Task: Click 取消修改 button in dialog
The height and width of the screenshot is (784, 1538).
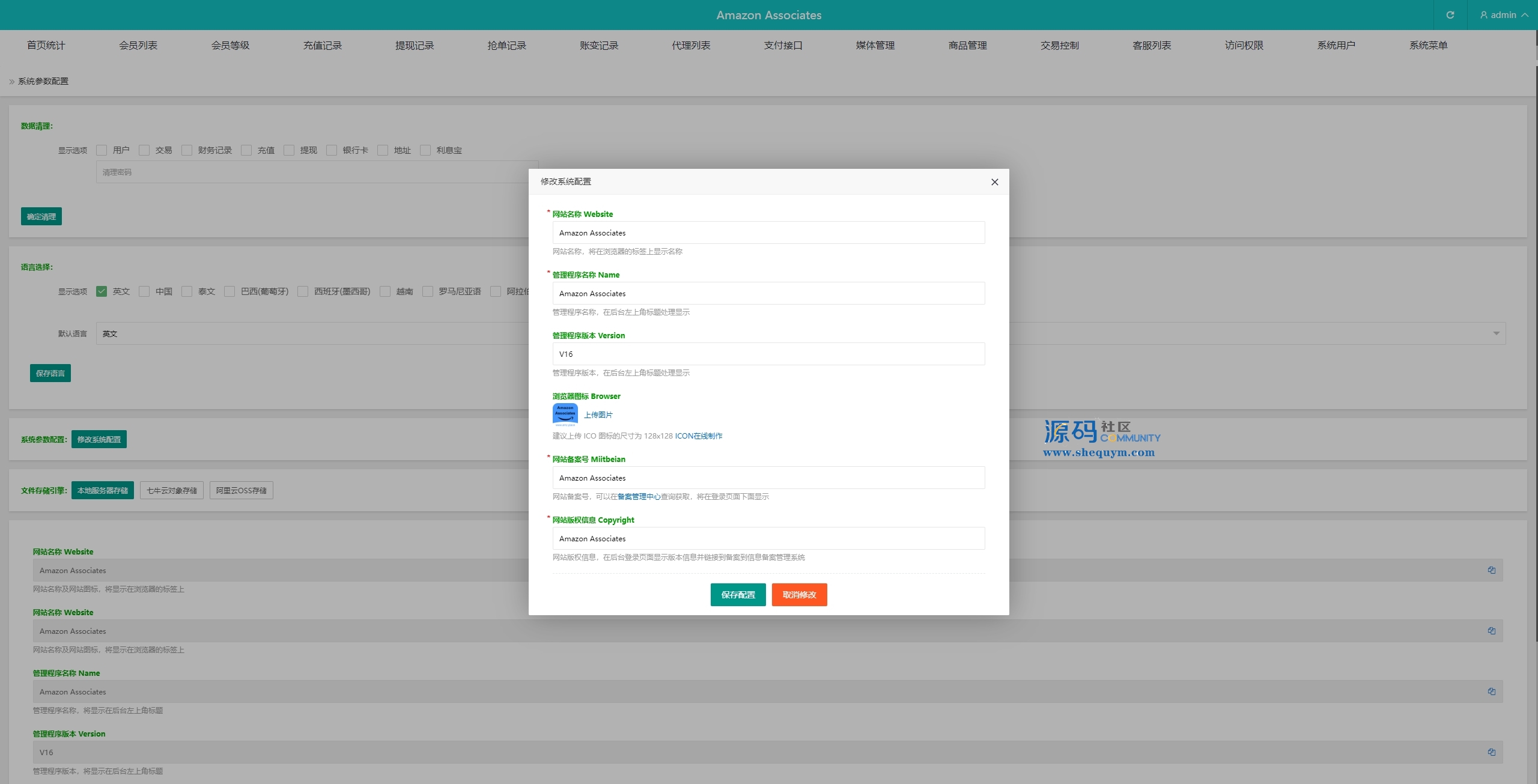Action: [799, 595]
